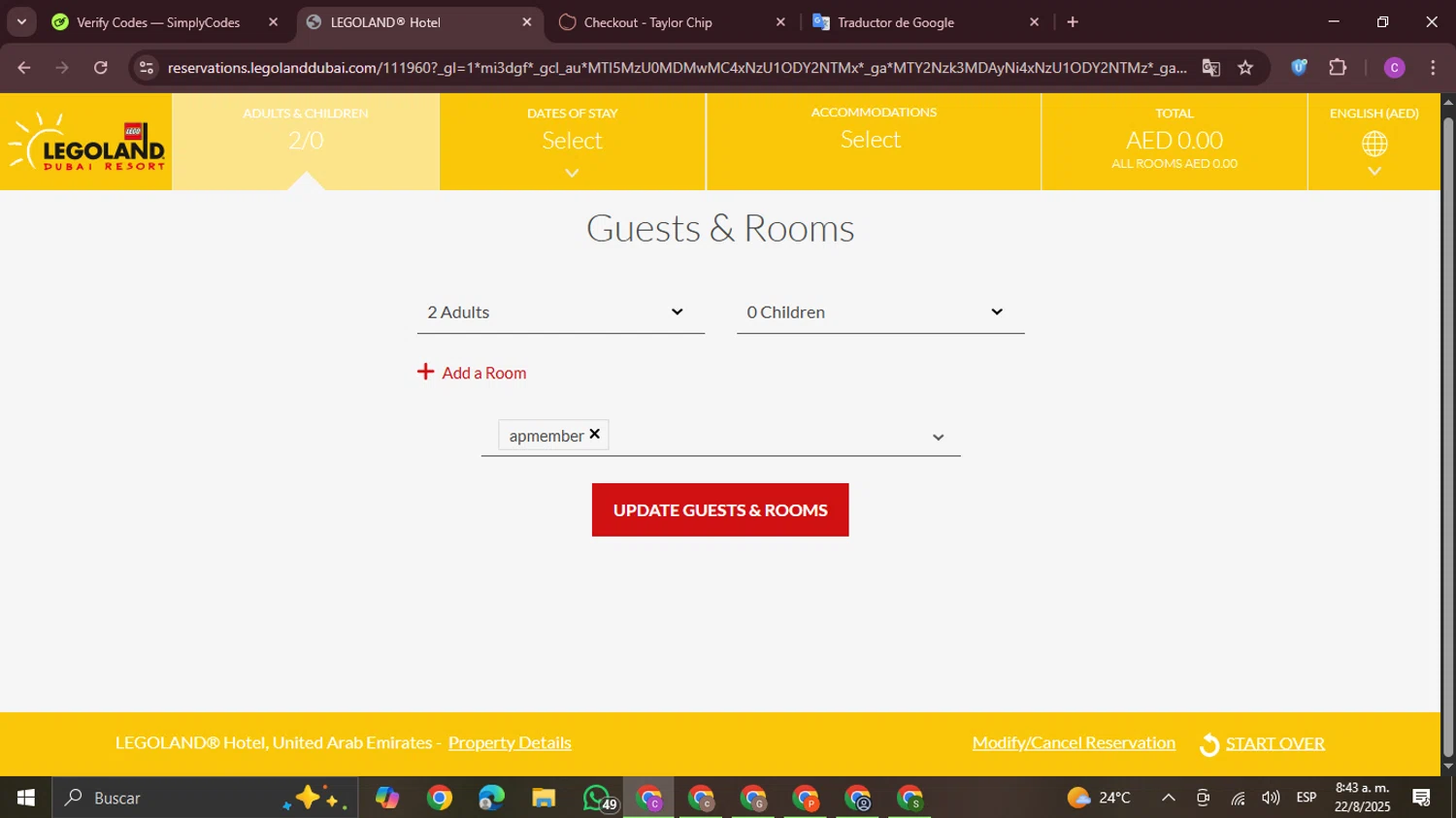Viewport: 1456px width, 818px height.
Task: Open the Extensions puzzle icon
Action: pyautogui.click(x=1338, y=67)
